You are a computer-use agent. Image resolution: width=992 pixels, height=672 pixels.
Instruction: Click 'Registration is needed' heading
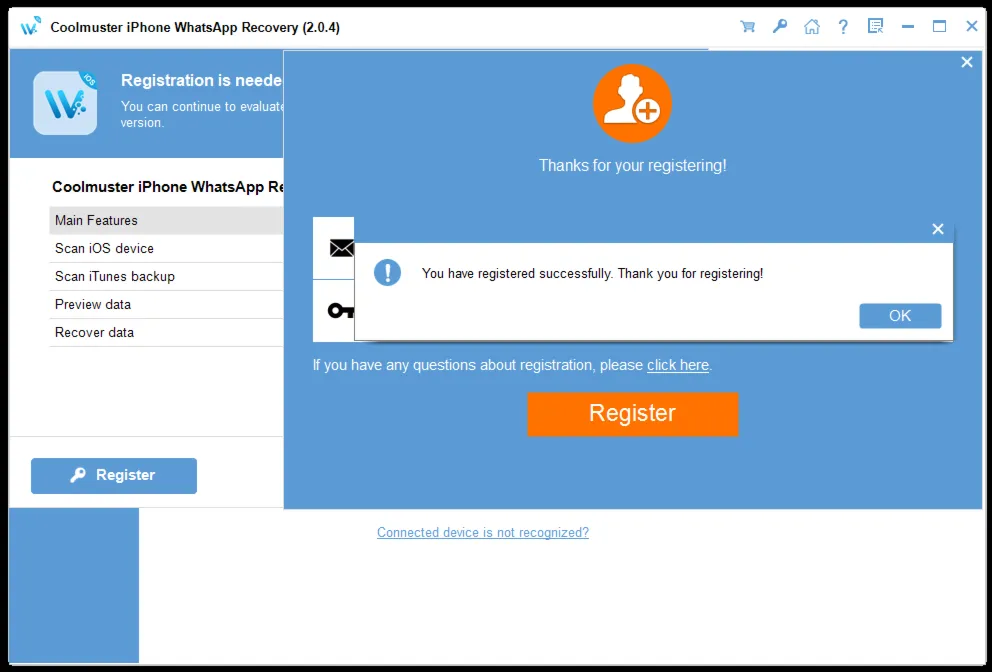[x=201, y=80]
